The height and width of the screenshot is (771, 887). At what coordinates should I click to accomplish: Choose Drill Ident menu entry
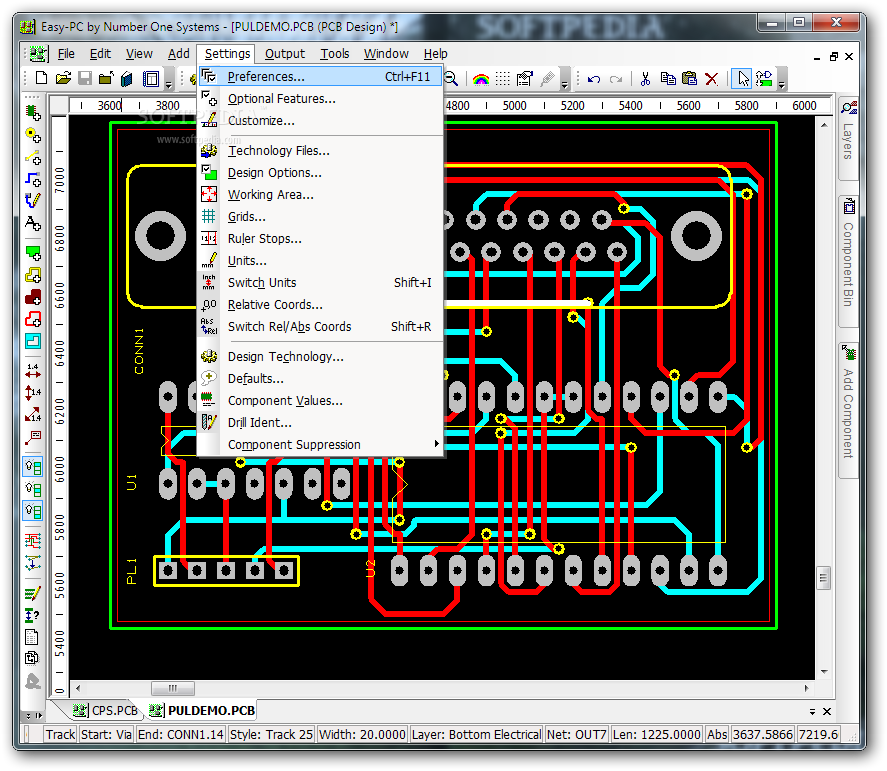point(320,423)
